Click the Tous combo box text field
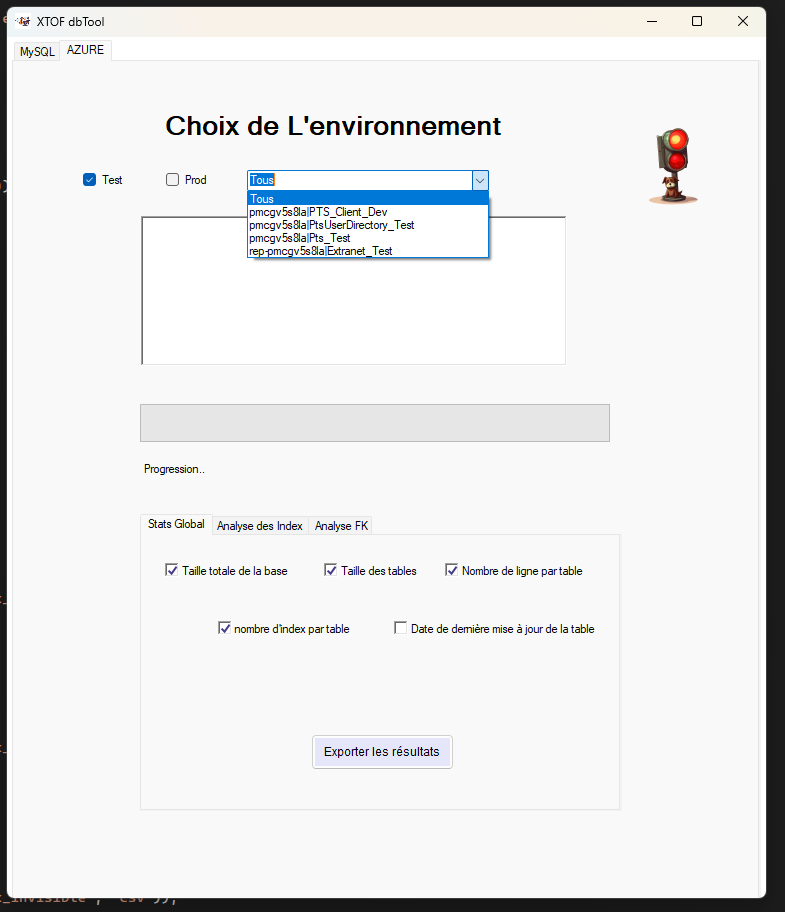This screenshot has width=785, height=912. coord(360,180)
